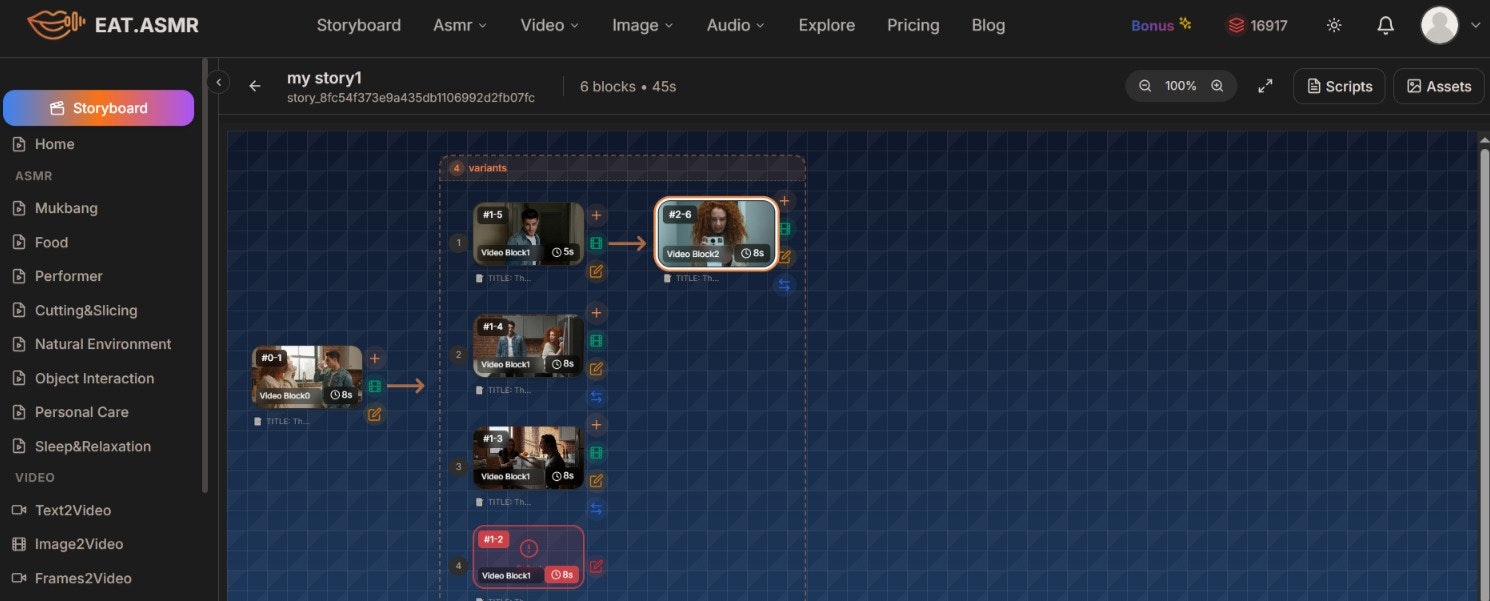Click the blue swap arrows beside block #1-4
The height and width of the screenshot is (601, 1490).
click(x=596, y=397)
